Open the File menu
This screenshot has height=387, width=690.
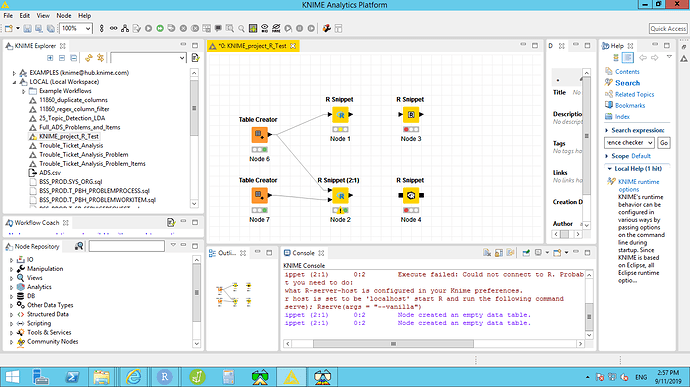pyautogui.click(x=8, y=15)
